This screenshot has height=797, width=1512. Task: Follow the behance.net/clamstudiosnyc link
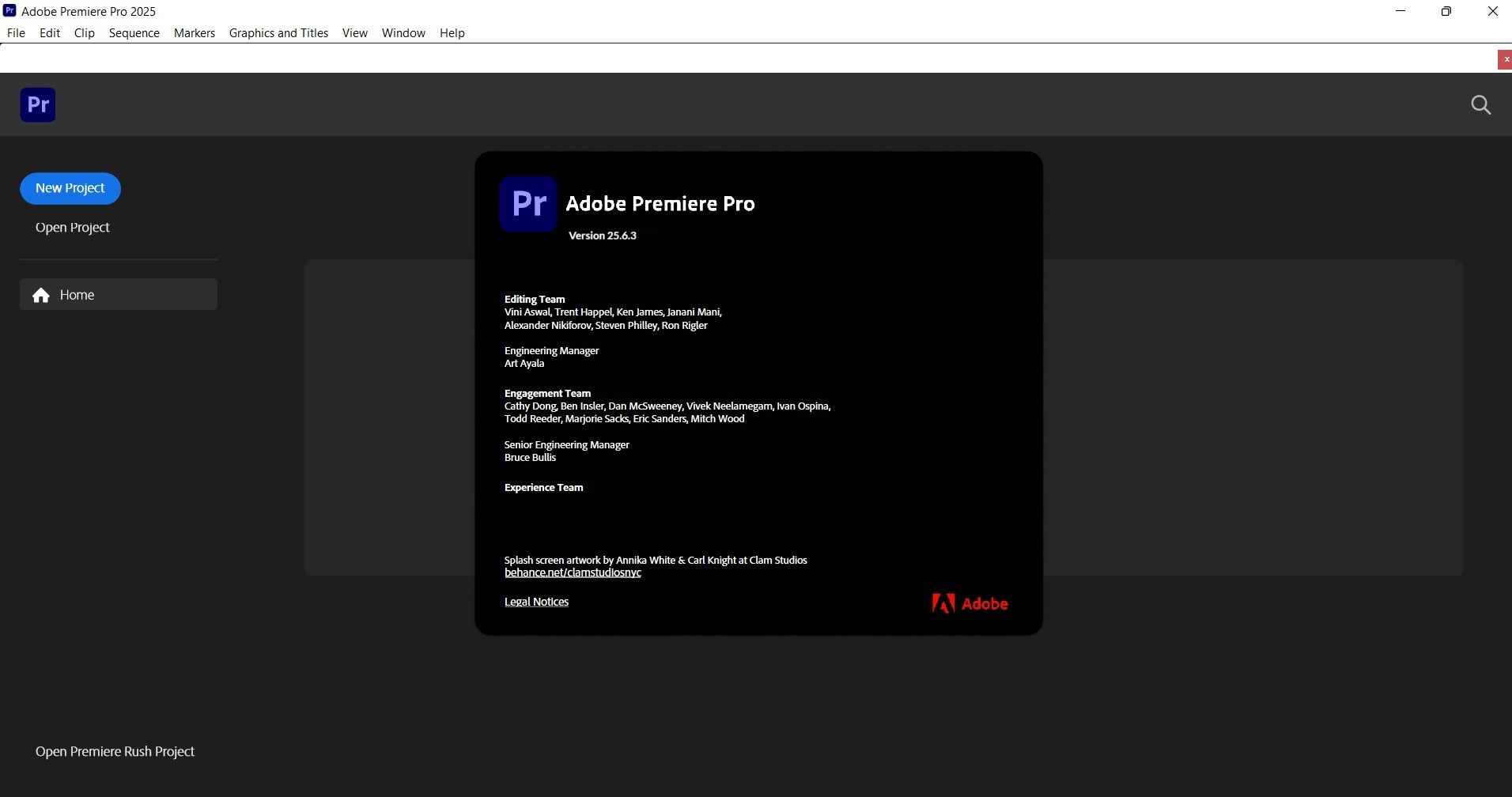572,572
